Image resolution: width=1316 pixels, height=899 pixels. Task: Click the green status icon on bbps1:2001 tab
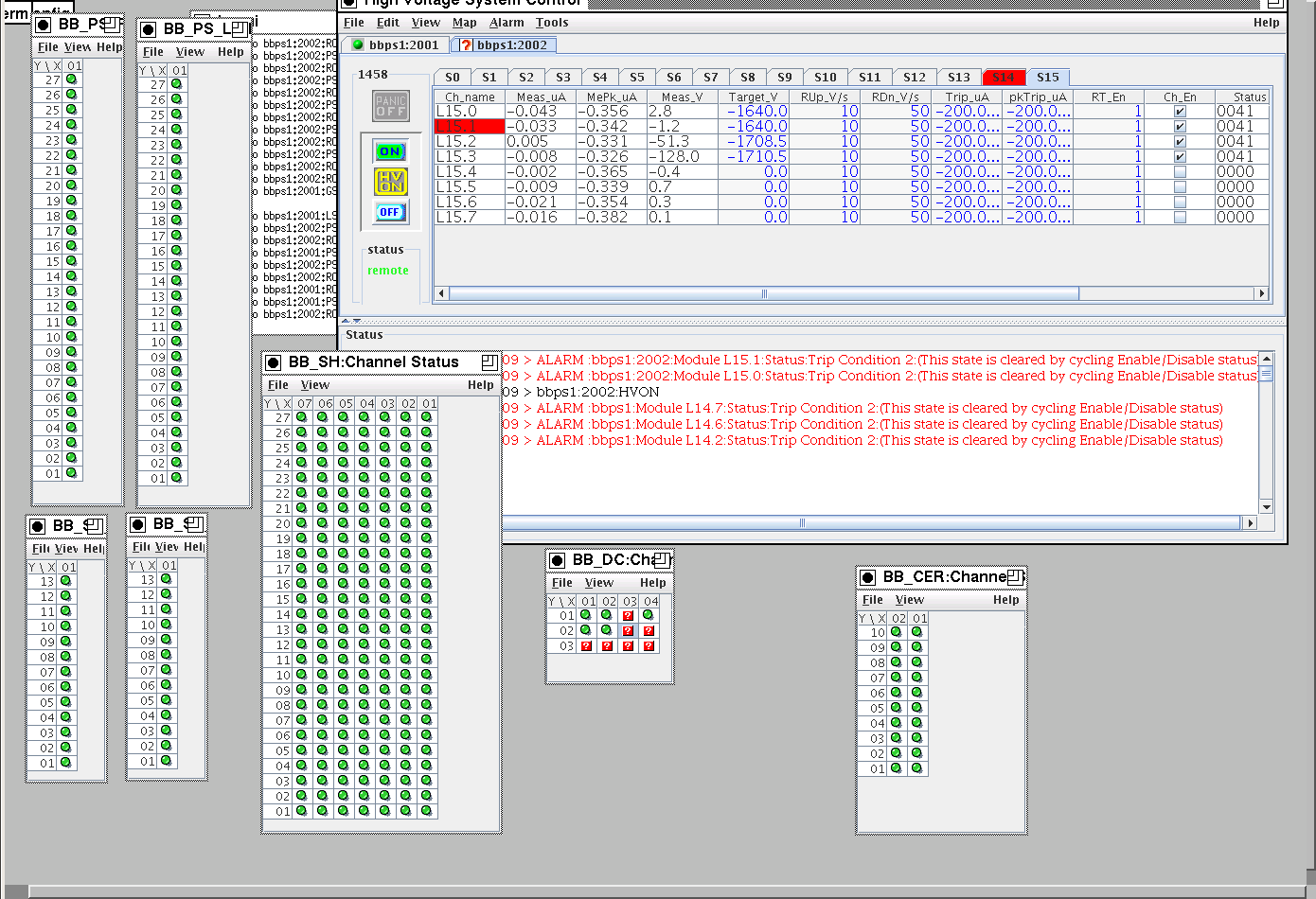358,44
